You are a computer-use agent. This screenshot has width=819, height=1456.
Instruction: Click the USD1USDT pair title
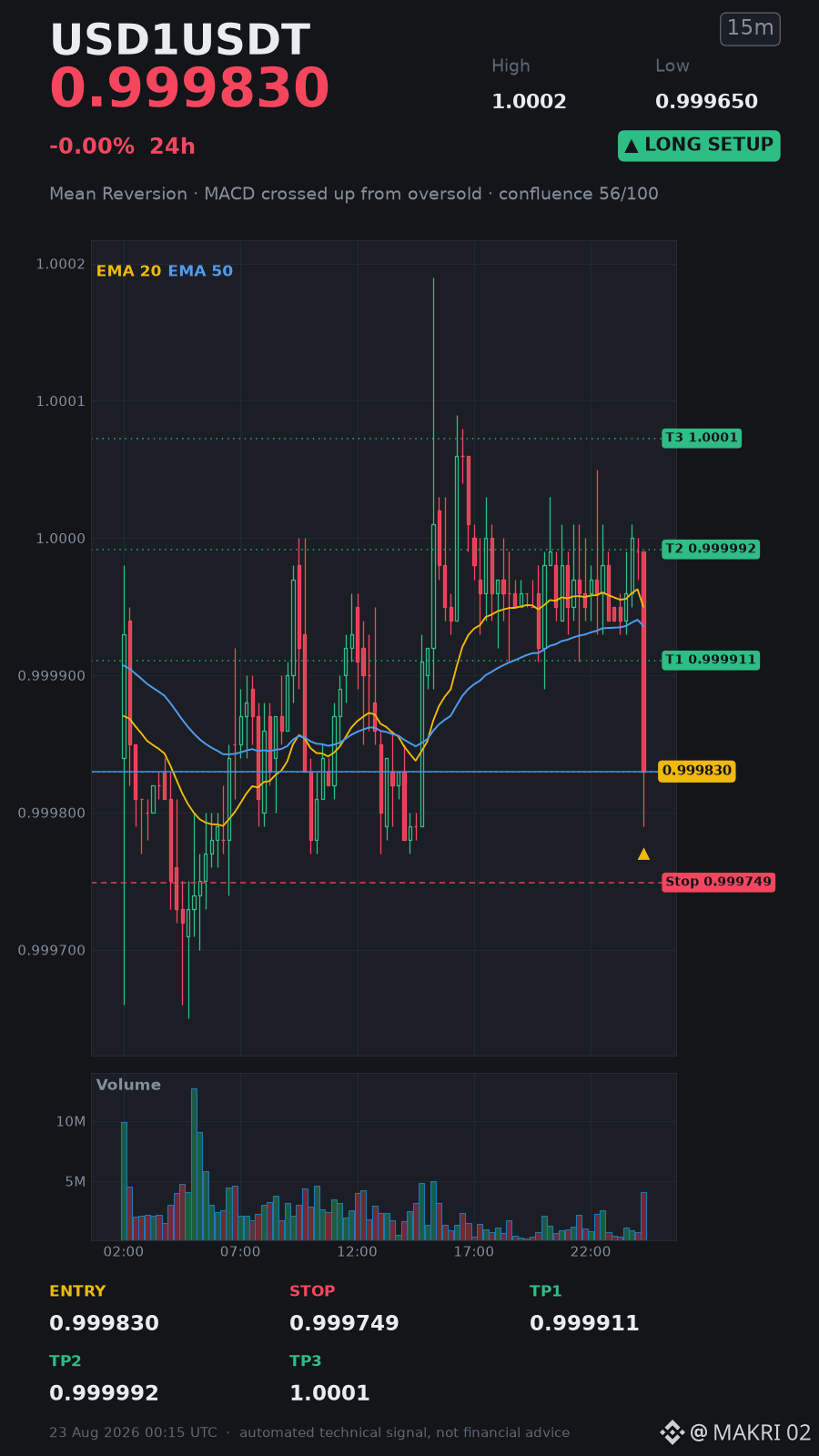click(180, 41)
